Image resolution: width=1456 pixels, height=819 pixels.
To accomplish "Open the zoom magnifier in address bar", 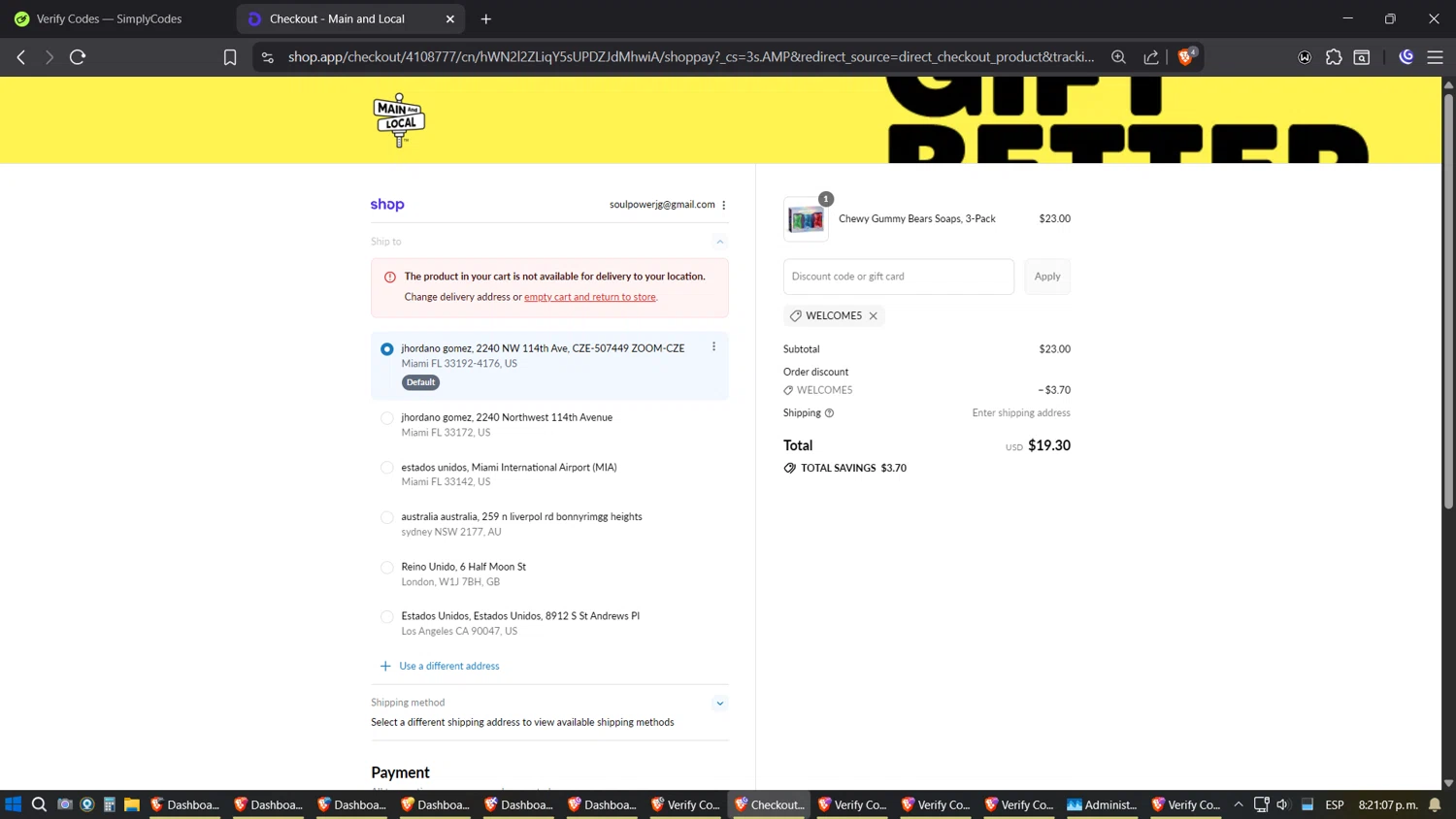I will 1118,57.
